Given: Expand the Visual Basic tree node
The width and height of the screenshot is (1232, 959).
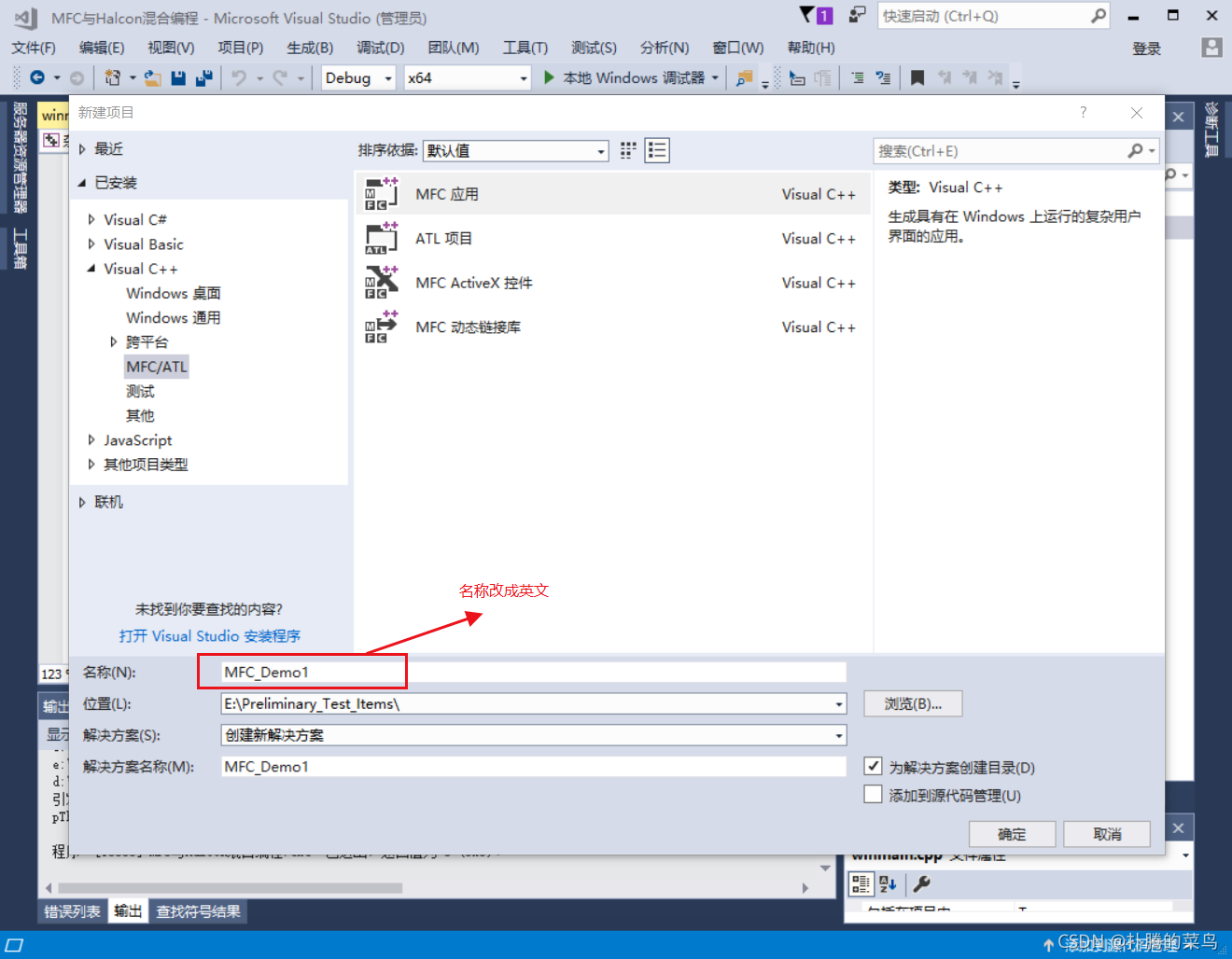Looking at the screenshot, I should coord(91,243).
